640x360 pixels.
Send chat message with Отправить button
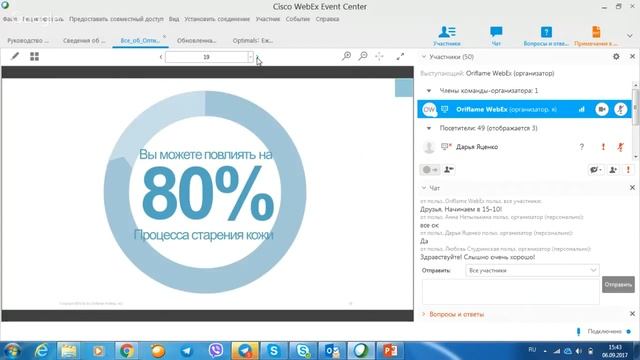point(618,284)
